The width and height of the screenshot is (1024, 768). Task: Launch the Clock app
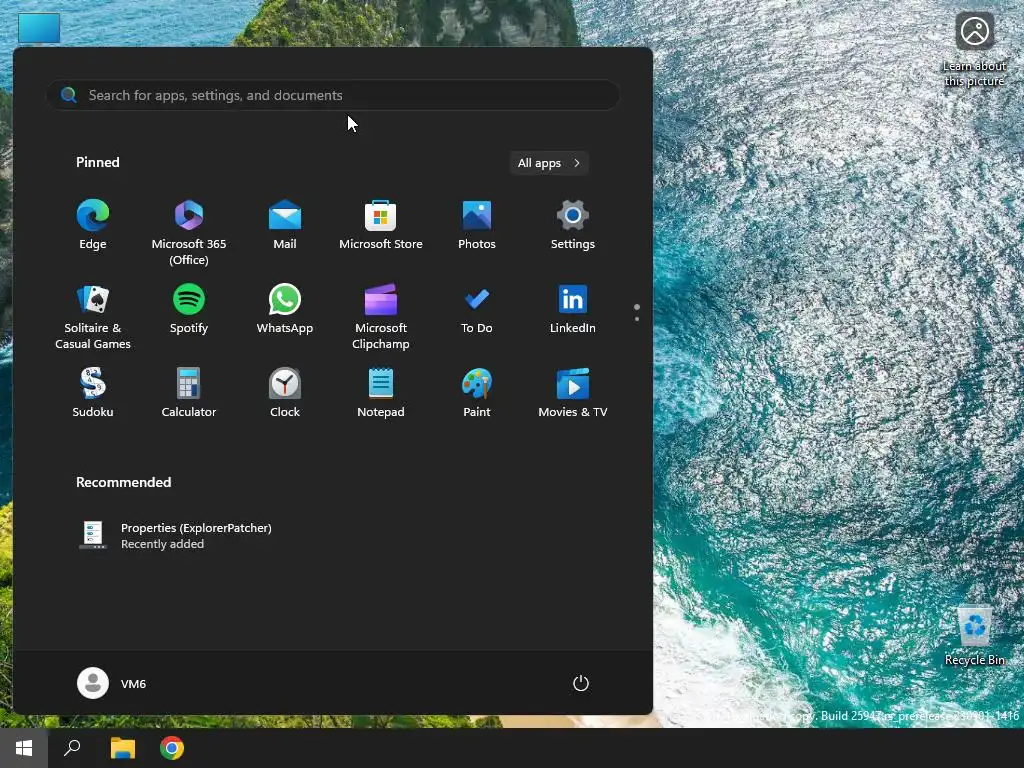click(285, 392)
